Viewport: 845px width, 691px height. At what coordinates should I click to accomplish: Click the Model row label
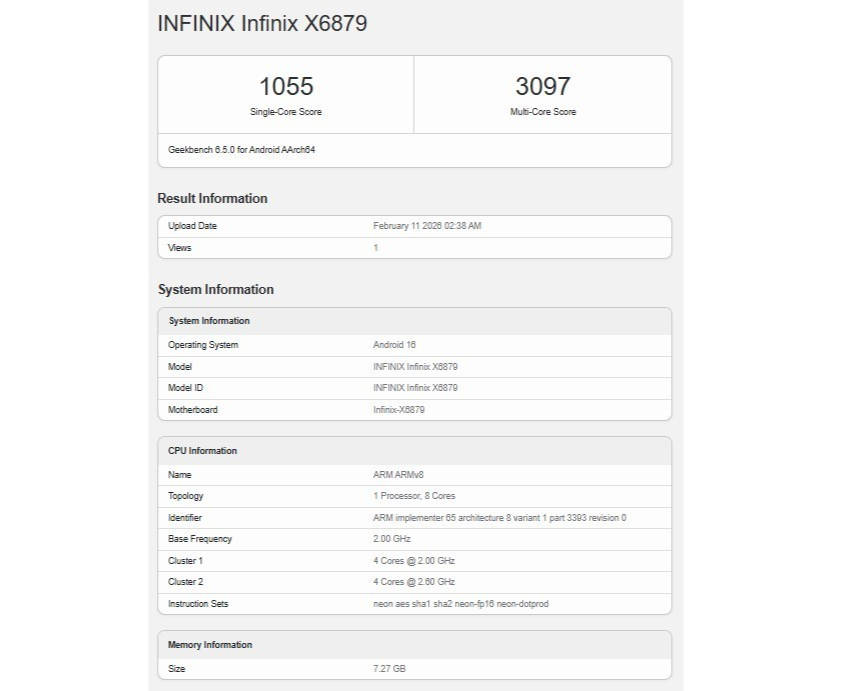[180, 367]
